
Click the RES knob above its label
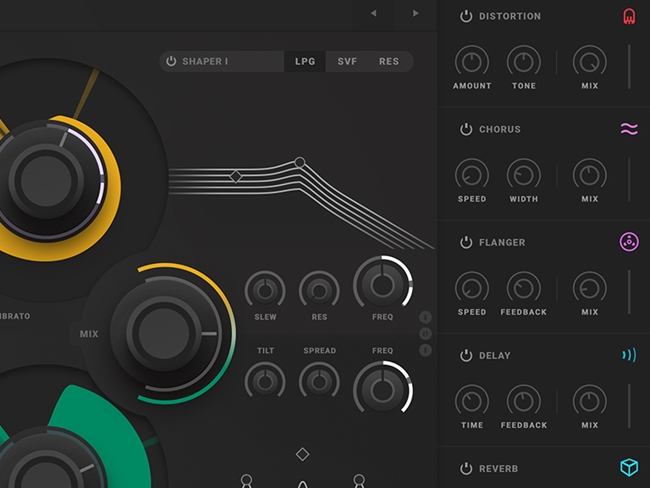pos(319,291)
